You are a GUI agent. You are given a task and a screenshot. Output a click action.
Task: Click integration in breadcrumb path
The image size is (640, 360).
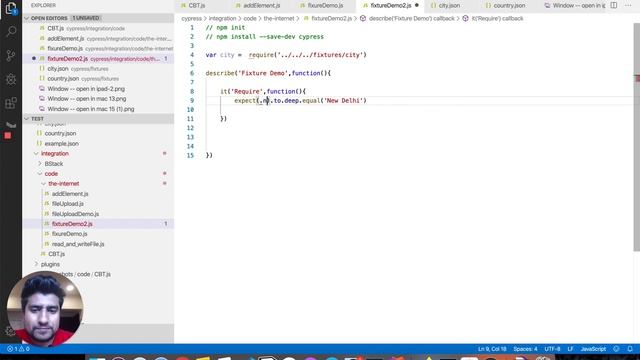[x=222, y=18]
